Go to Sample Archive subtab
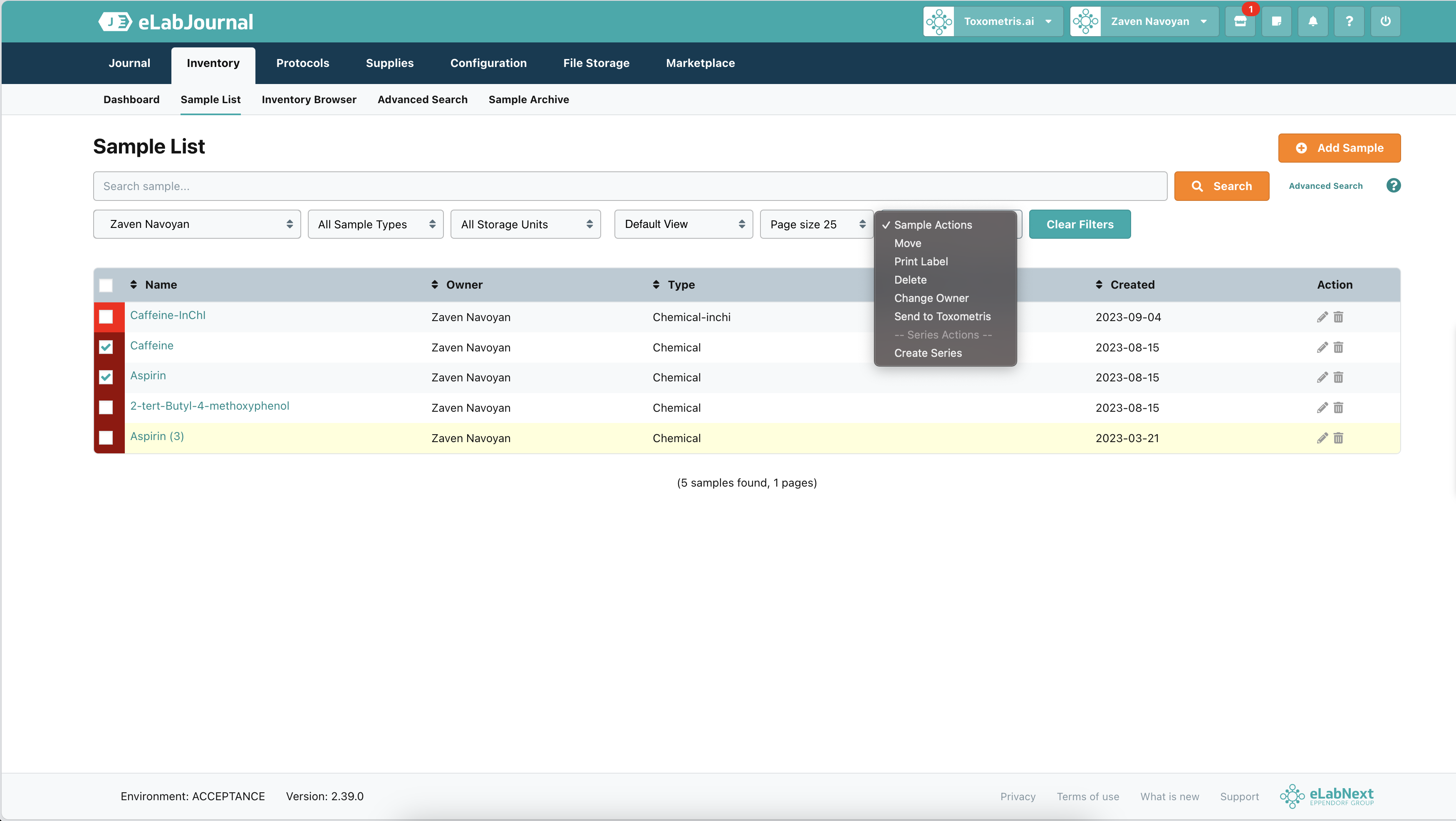 (528, 99)
